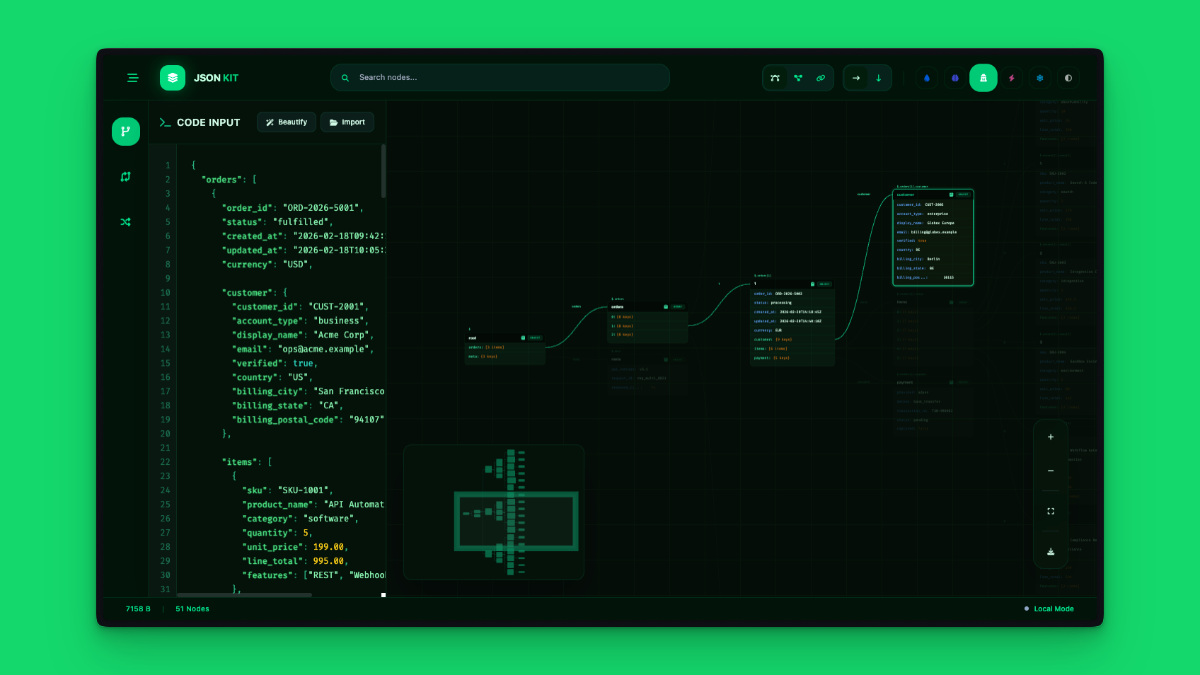This screenshot has height=675, width=1200.
Task: Activate the pink lightning theme icon
Action: (x=1012, y=77)
